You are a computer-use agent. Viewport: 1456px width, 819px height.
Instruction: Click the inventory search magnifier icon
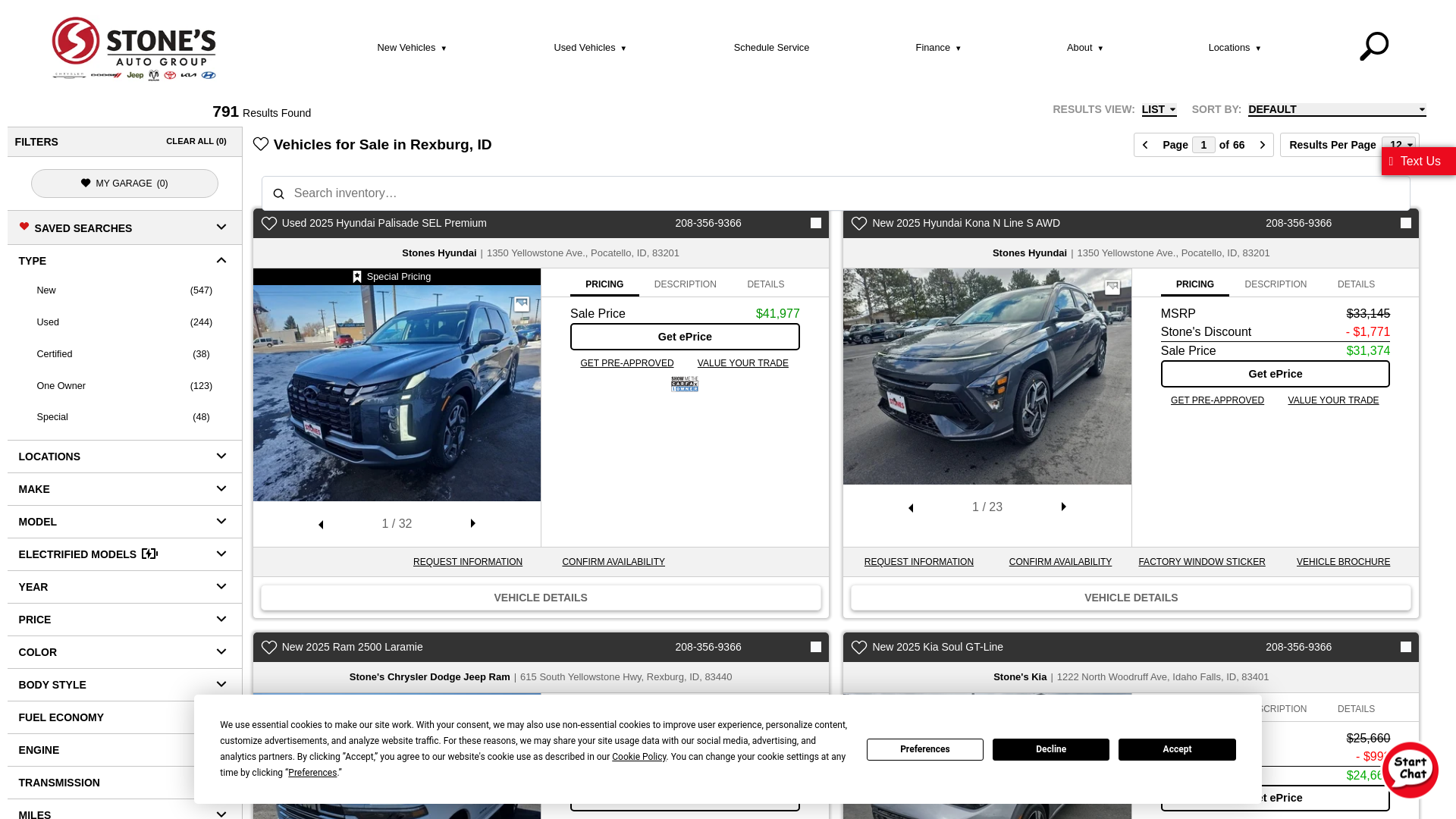278,194
